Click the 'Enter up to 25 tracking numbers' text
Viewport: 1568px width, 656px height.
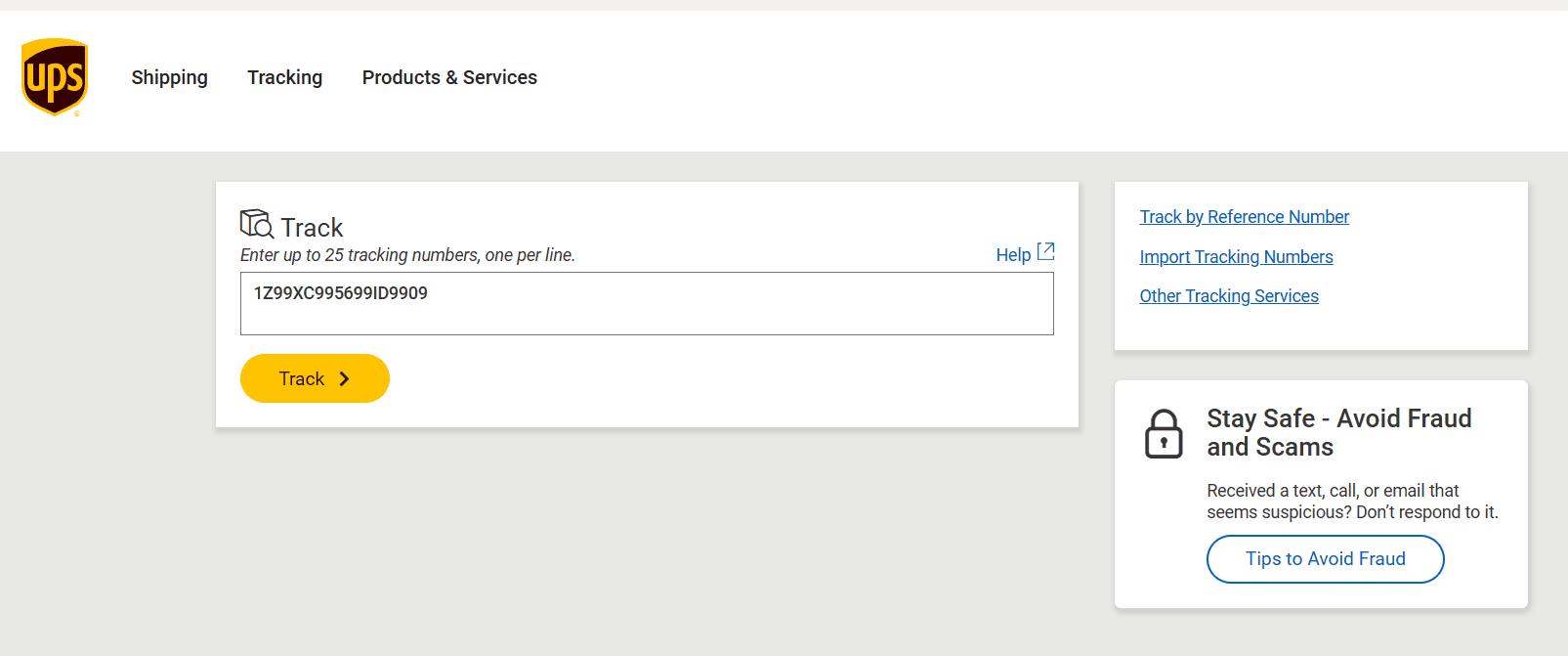coord(407,255)
